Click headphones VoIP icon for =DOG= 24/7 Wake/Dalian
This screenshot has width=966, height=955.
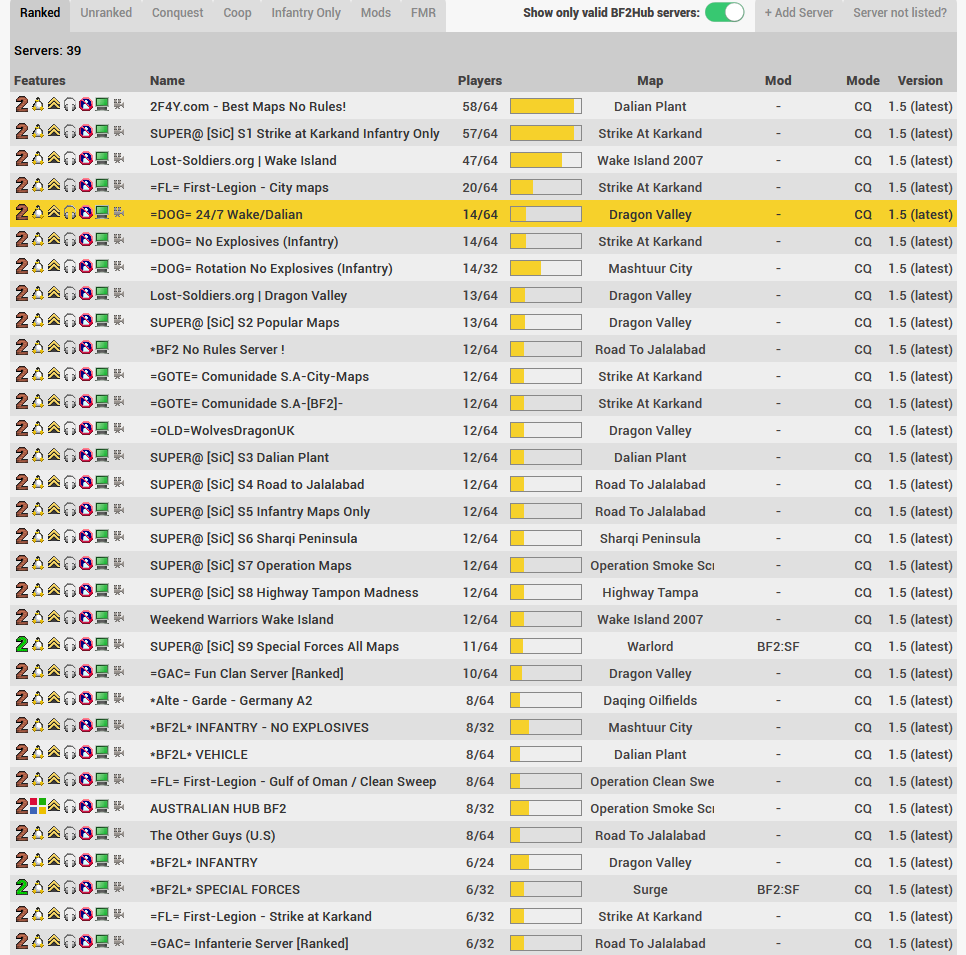pyautogui.click(x=70, y=214)
